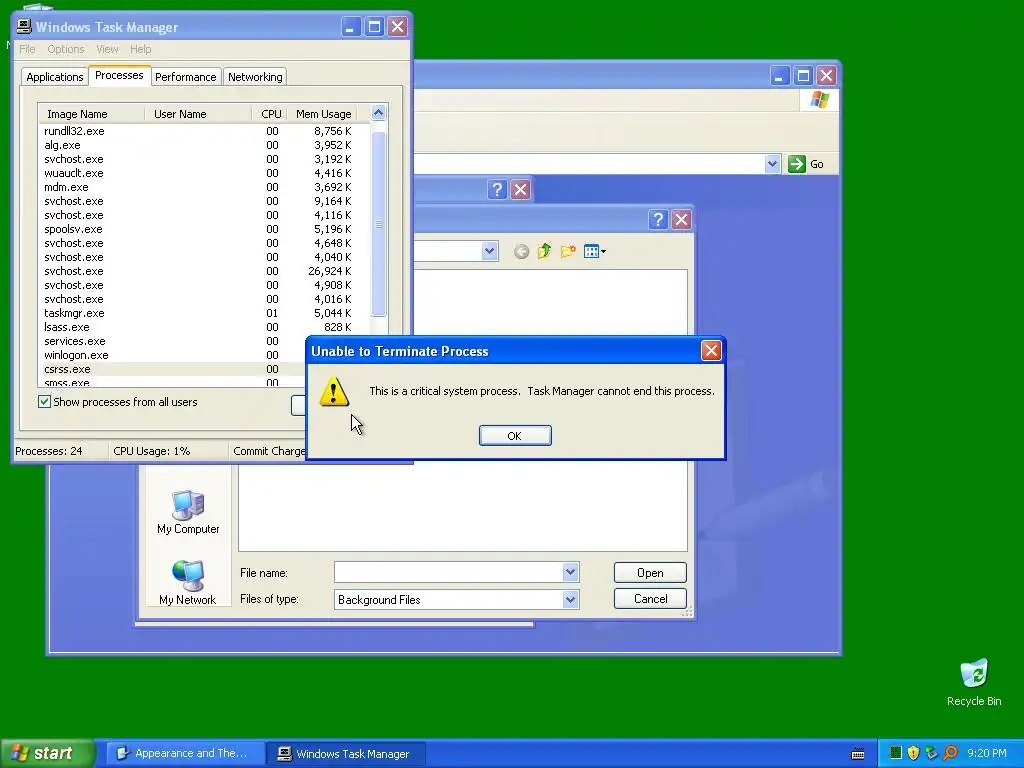Image resolution: width=1024 pixels, height=768 pixels.
Task: Open the Start menu
Action: coord(47,753)
